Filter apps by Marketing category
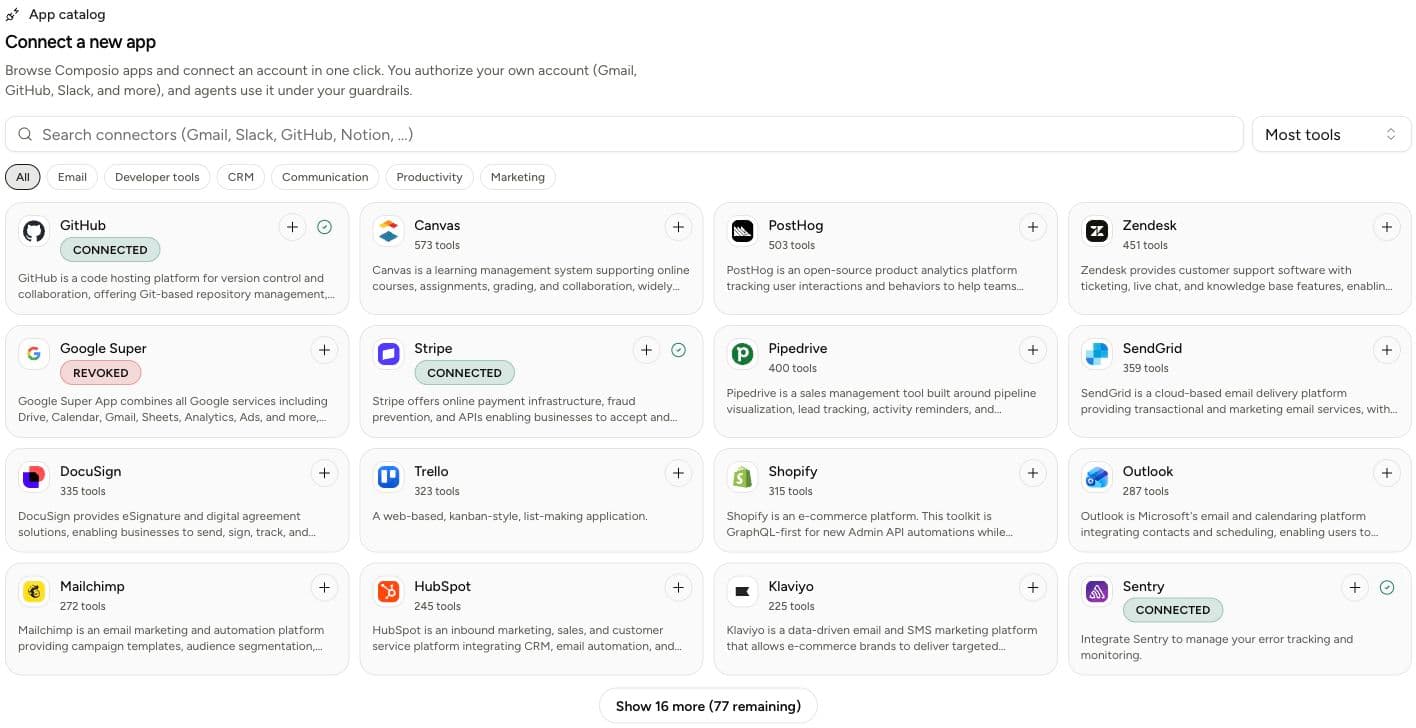Viewport: 1416px width, 728px height. [x=518, y=177]
